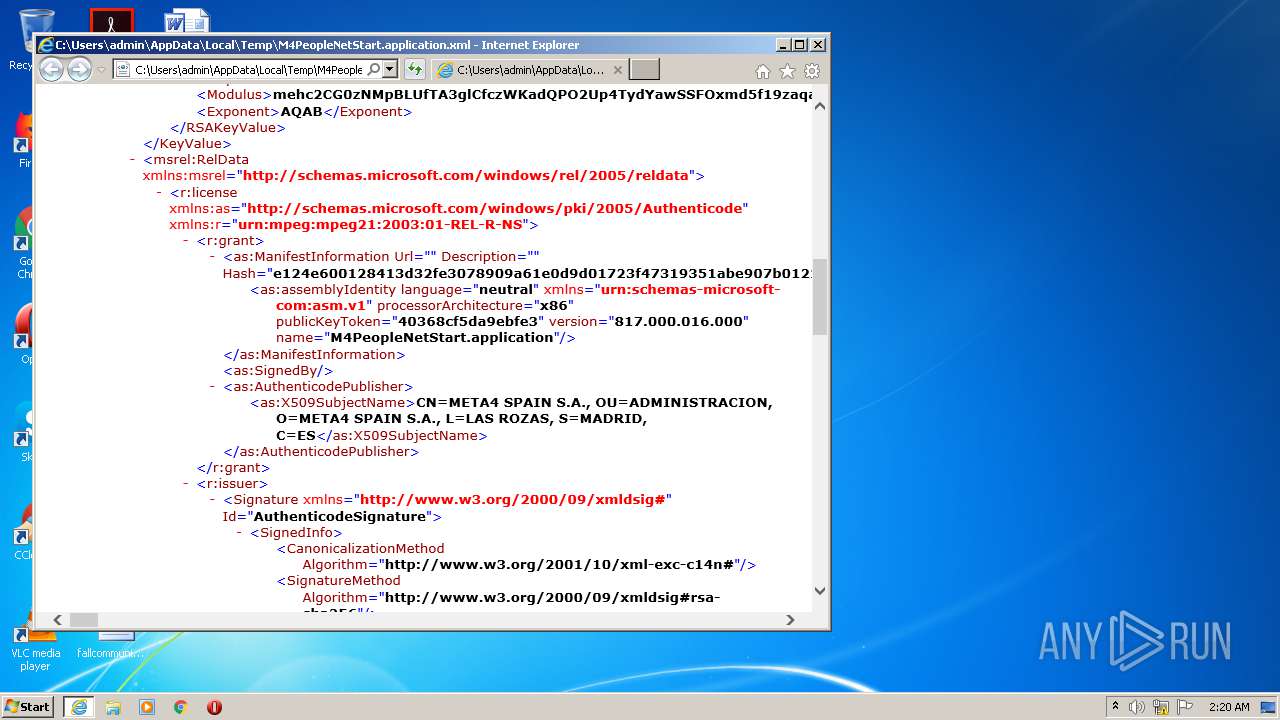This screenshot has height=720, width=1280.
Task: Open Favorites star icon
Action: tap(787, 71)
